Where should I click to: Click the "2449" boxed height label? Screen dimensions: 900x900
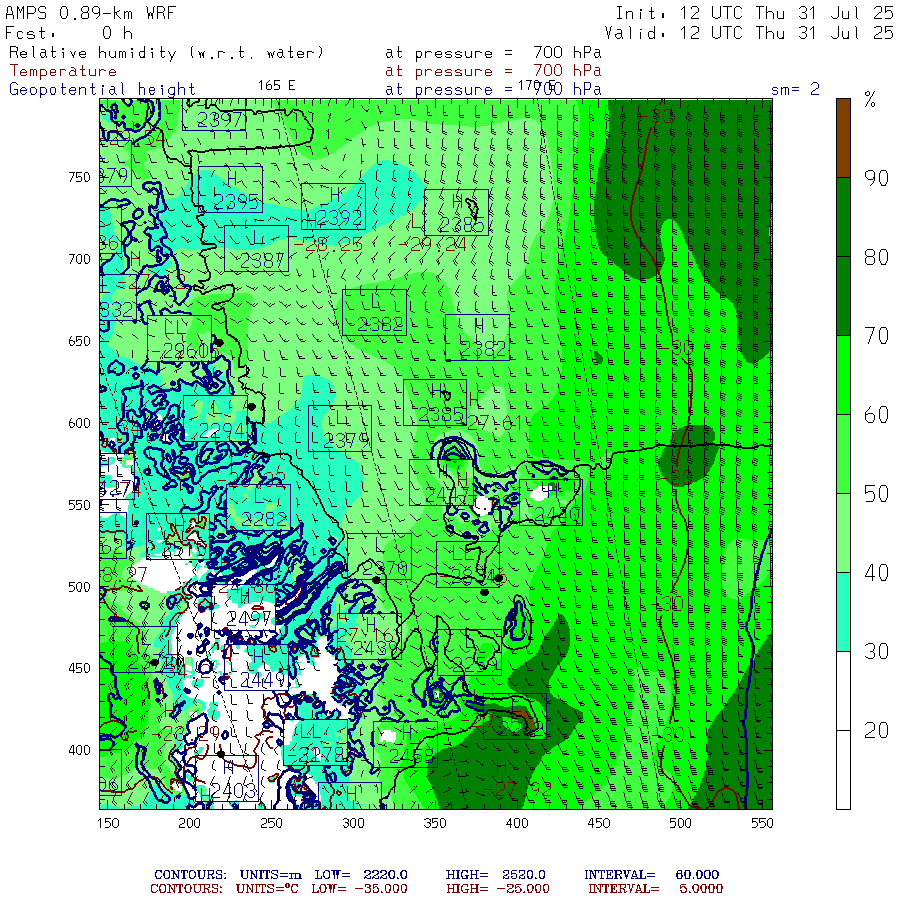(256, 667)
